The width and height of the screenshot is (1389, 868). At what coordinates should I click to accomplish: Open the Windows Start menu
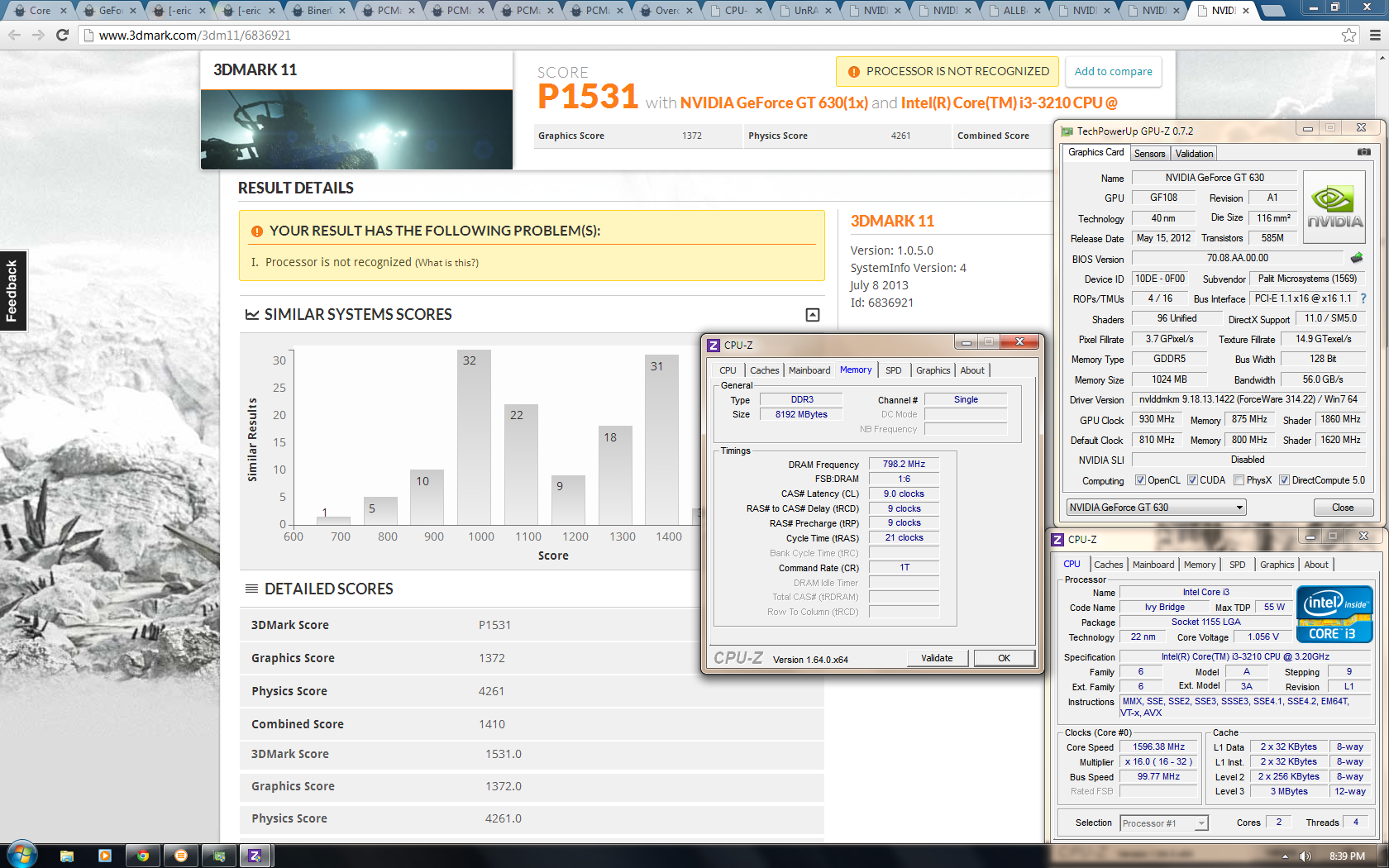tap(22, 855)
